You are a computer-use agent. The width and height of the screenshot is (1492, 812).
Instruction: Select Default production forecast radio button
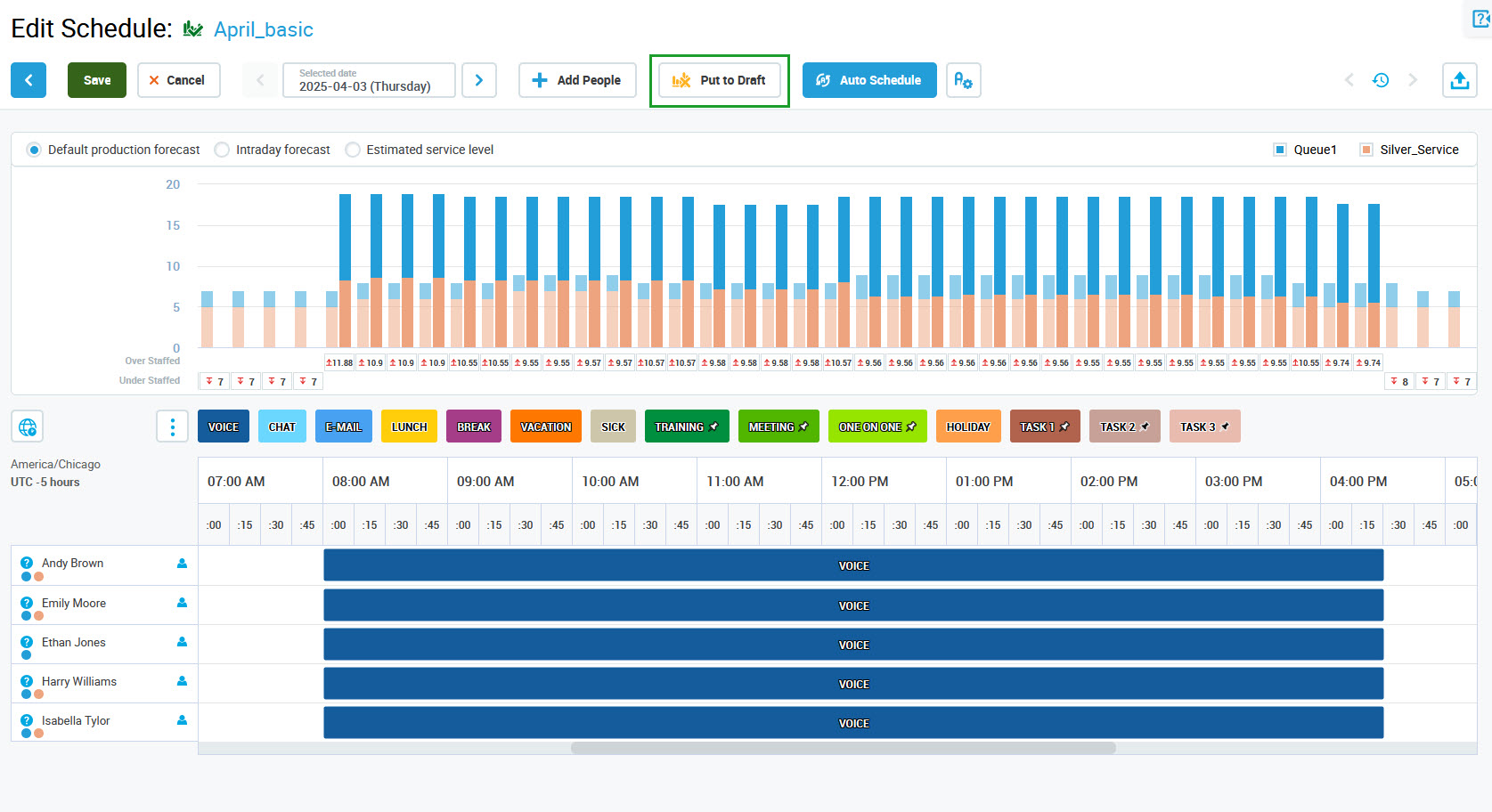pos(34,150)
